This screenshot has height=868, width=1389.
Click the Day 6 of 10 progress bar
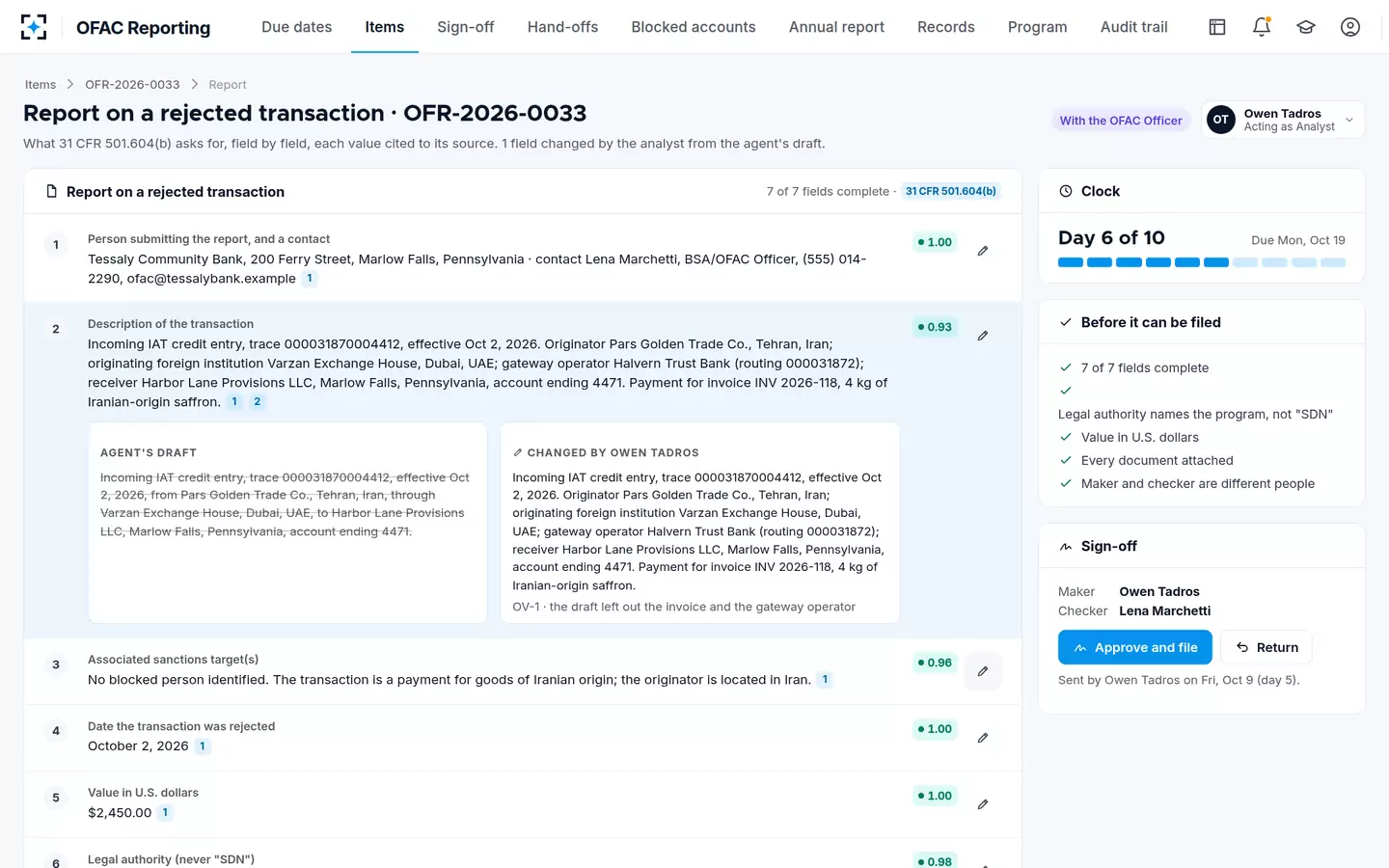click(1202, 262)
